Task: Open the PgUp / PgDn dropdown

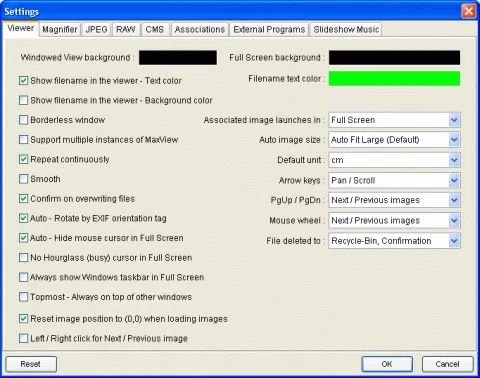Action: (x=394, y=200)
